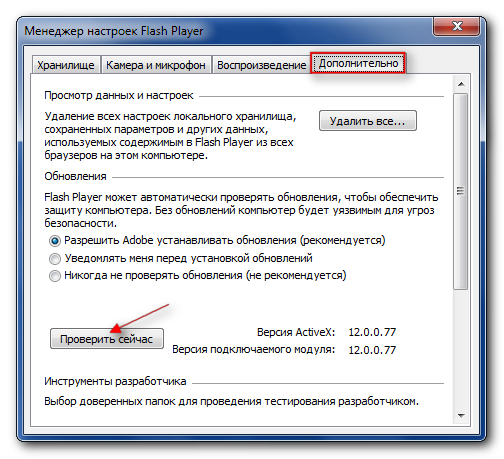Screen dimensions: 504x459
Task: Select Разрешить Adobe устанавливать обновления option
Action: pyautogui.click(x=55, y=241)
